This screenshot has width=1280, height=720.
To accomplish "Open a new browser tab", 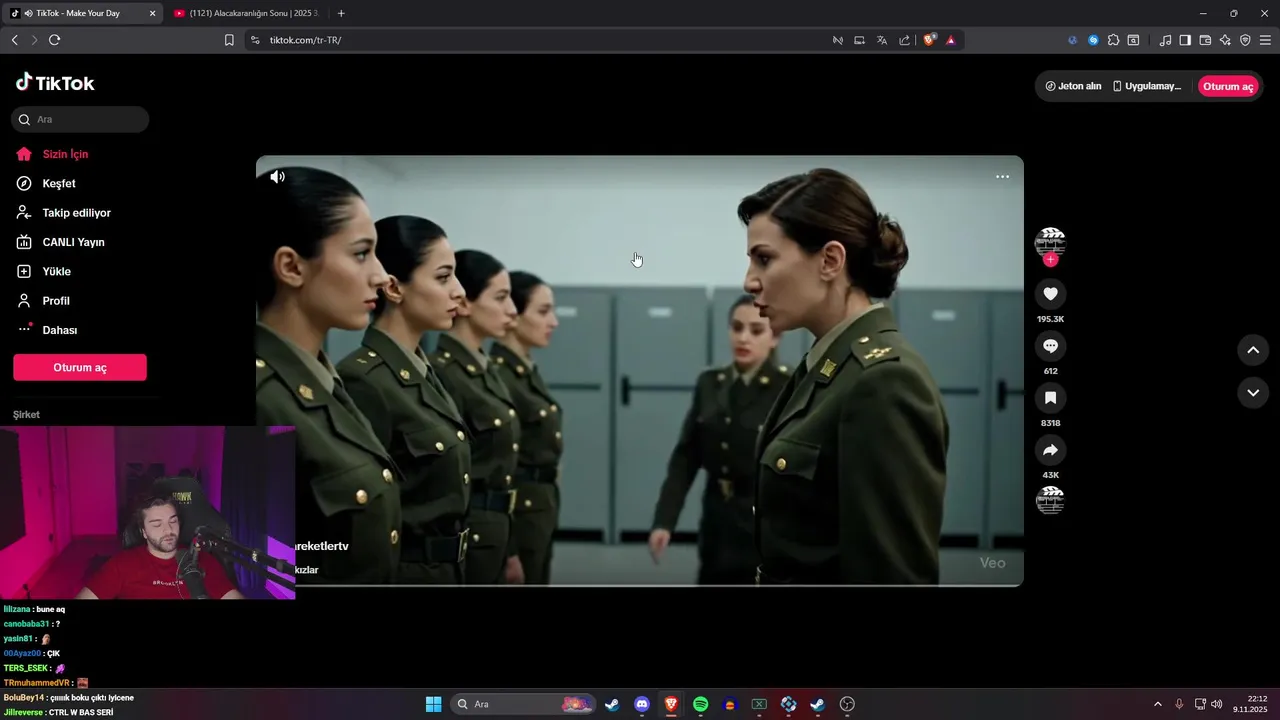I will 341,13.
